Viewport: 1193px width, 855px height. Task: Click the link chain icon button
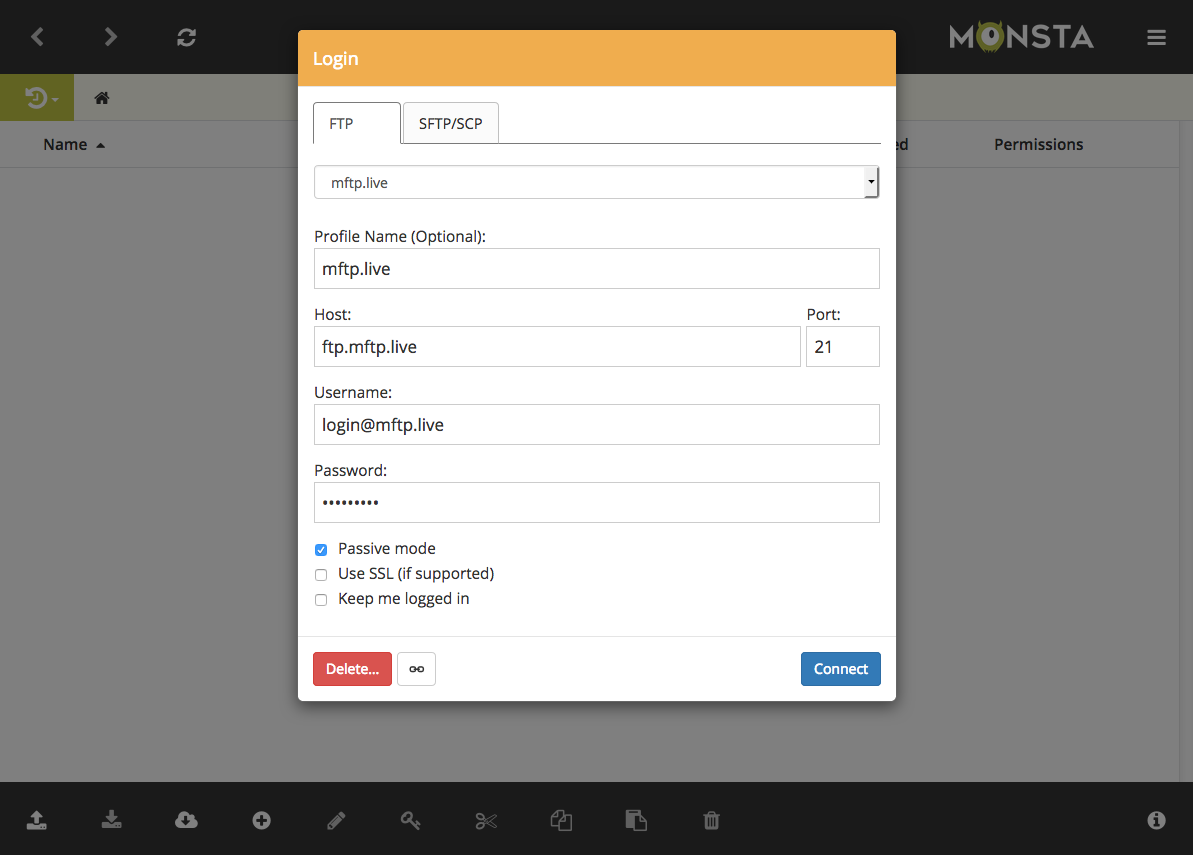(416, 669)
